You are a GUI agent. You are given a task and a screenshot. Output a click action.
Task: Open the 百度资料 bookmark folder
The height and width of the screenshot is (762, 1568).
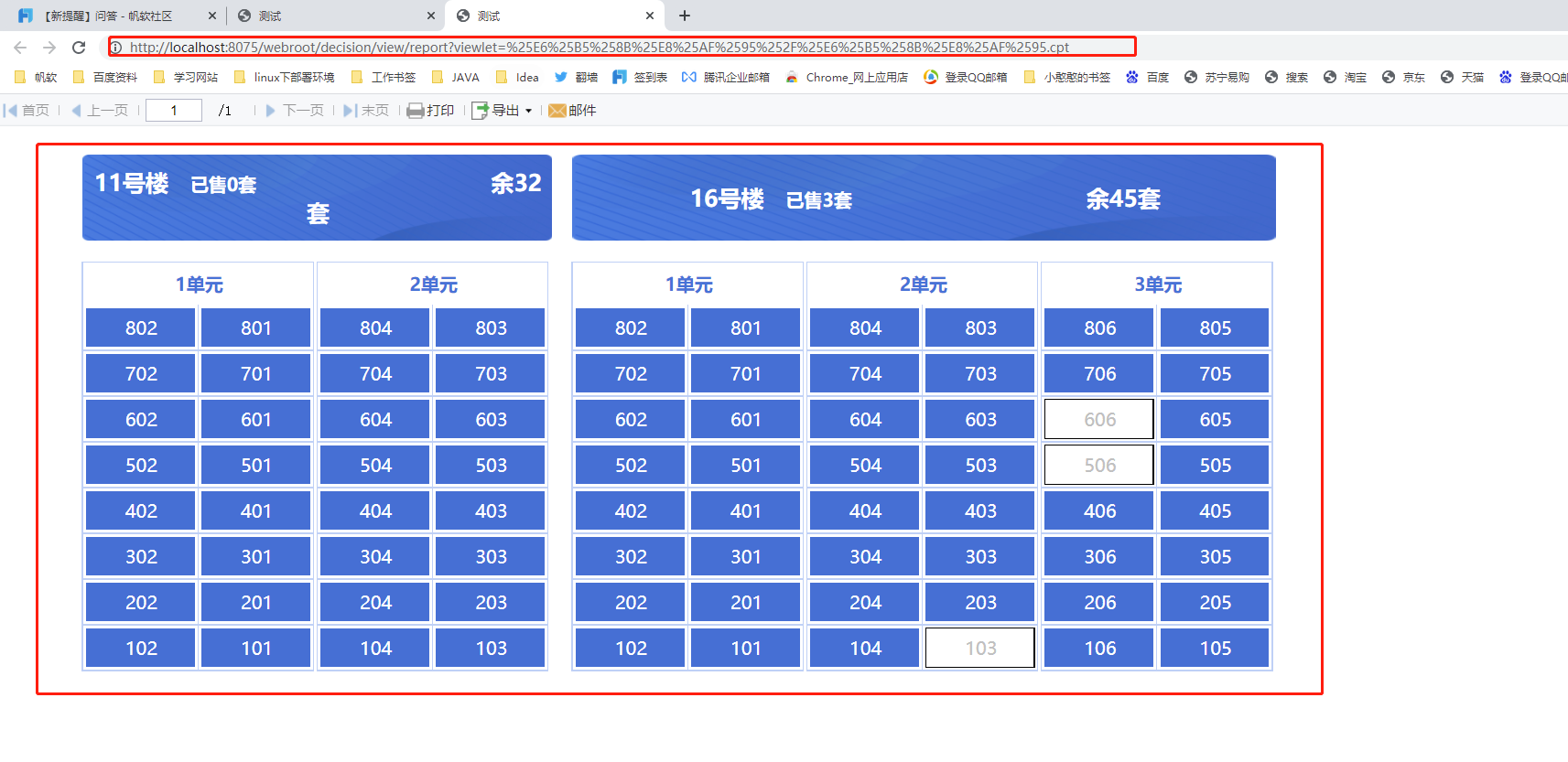click(105, 78)
